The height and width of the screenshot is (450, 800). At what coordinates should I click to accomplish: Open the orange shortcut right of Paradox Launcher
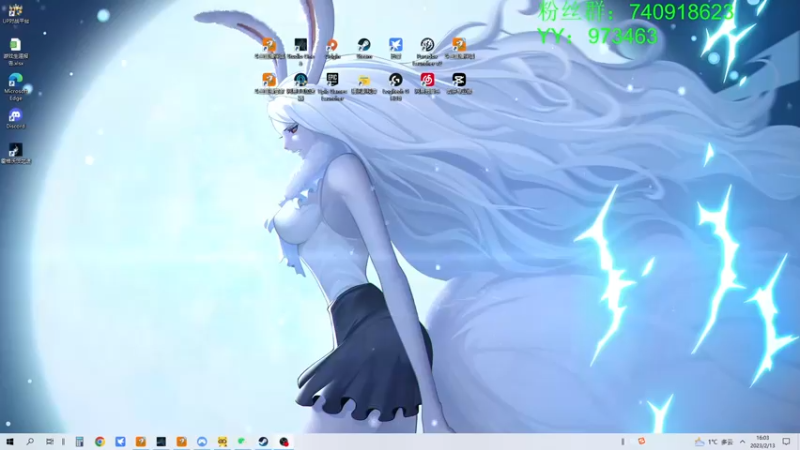459,48
